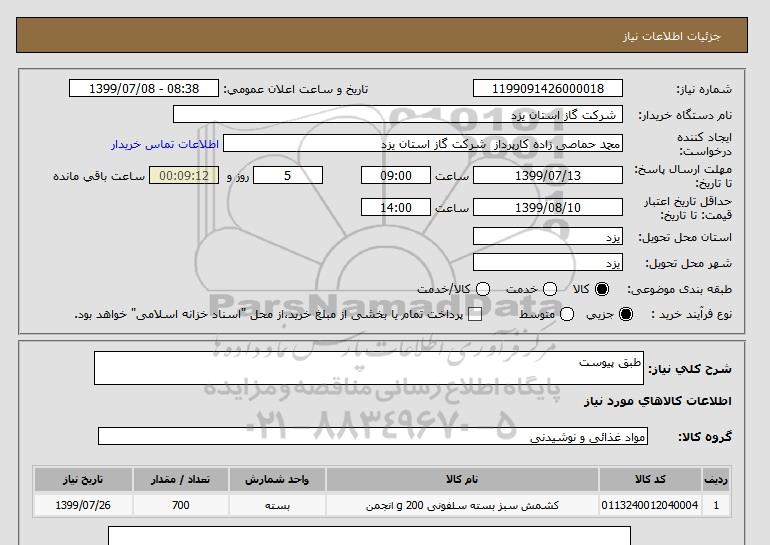Click the شماره نیاز label

click(x=704, y=89)
